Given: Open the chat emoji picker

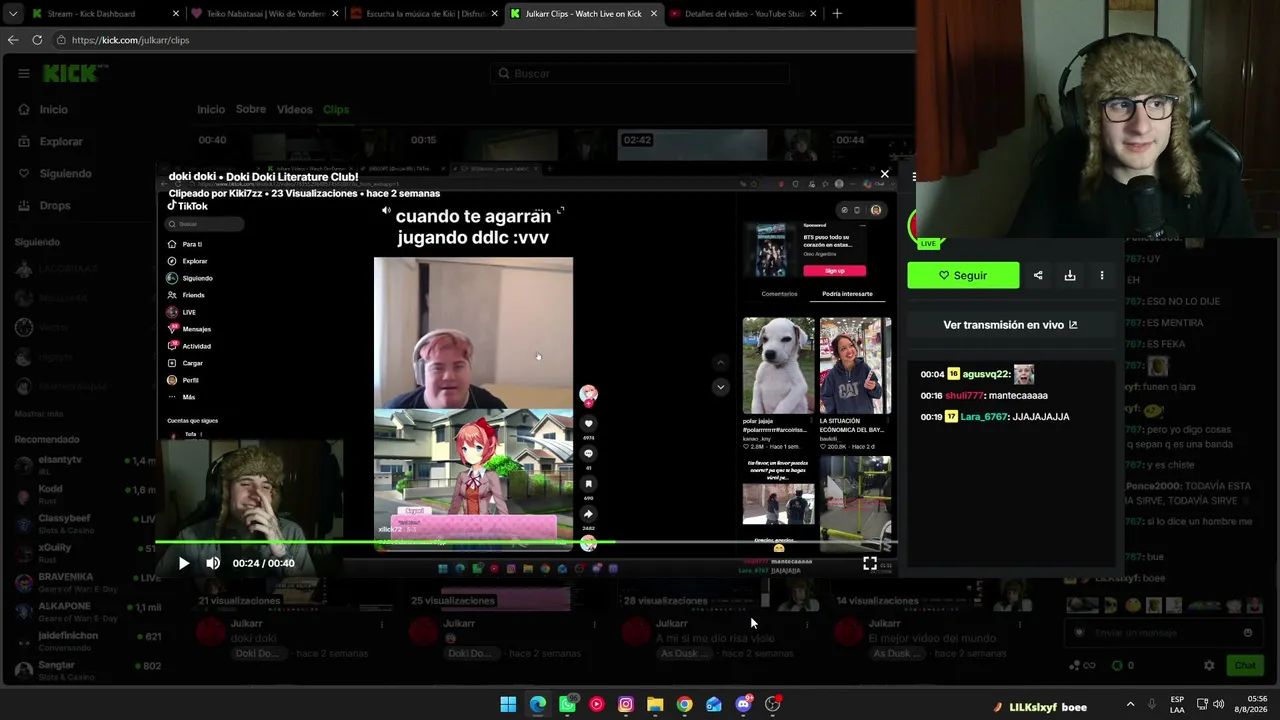Looking at the screenshot, I should pyautogui.click(x=1247, y=632).
